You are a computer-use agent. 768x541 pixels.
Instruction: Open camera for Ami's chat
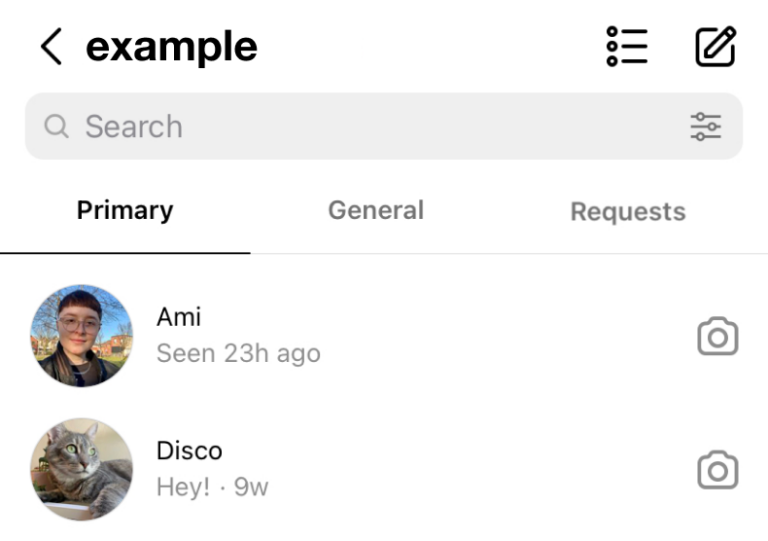[717, 337]
